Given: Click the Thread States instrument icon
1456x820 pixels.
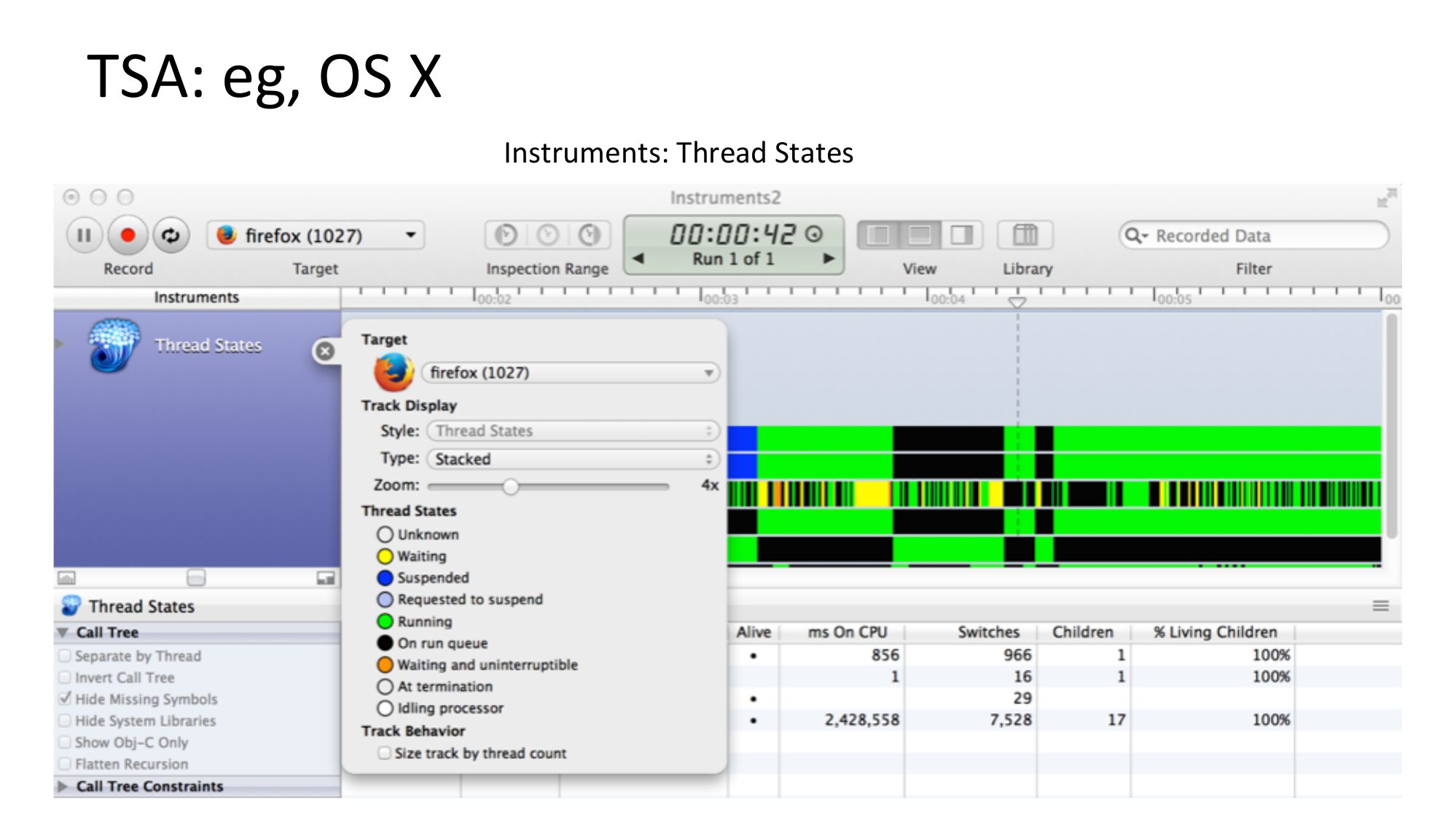Looking at the screenshot, I should coord(114,345).
